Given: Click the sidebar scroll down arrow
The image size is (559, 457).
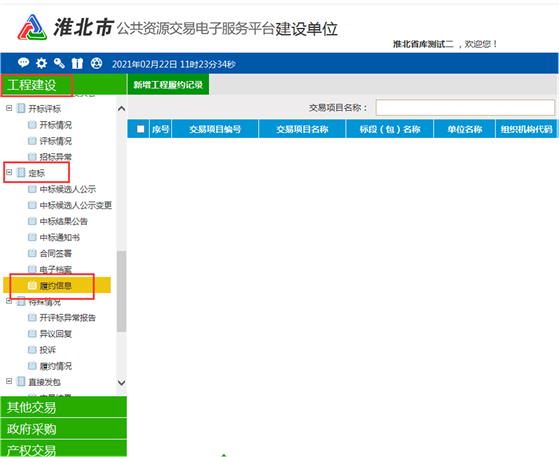Looking at the screenshot, I should tap(122, 382).
